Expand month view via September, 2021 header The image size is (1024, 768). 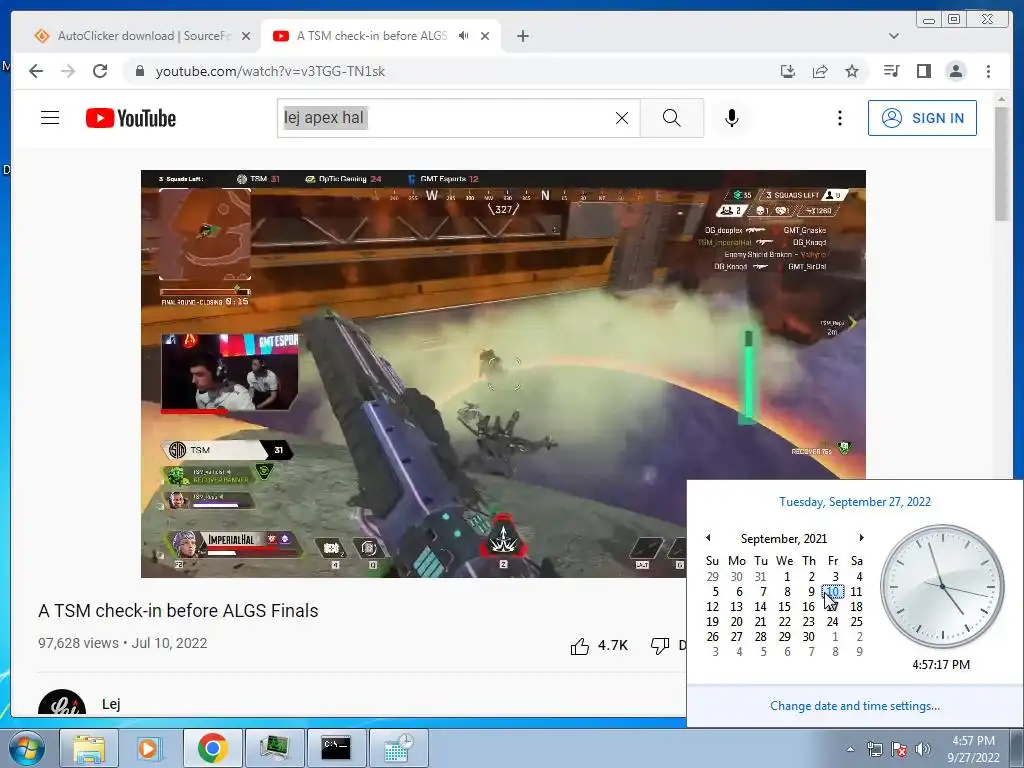pos(784,539)
